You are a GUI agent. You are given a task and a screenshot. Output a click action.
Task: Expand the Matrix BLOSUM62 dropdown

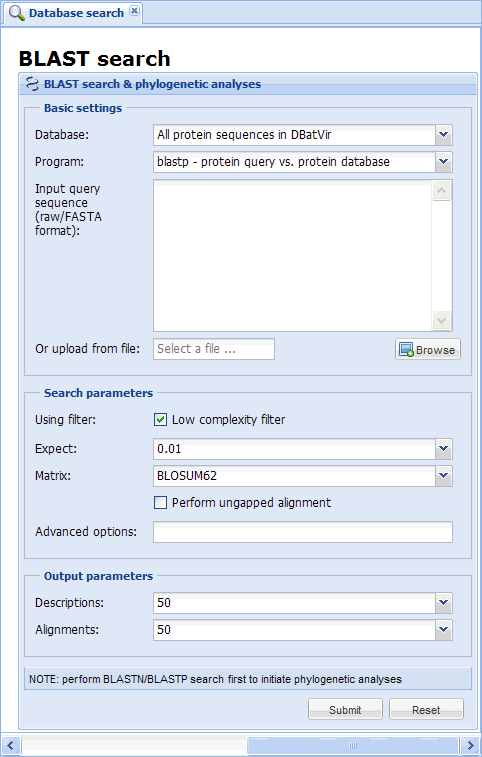[444, 476]
